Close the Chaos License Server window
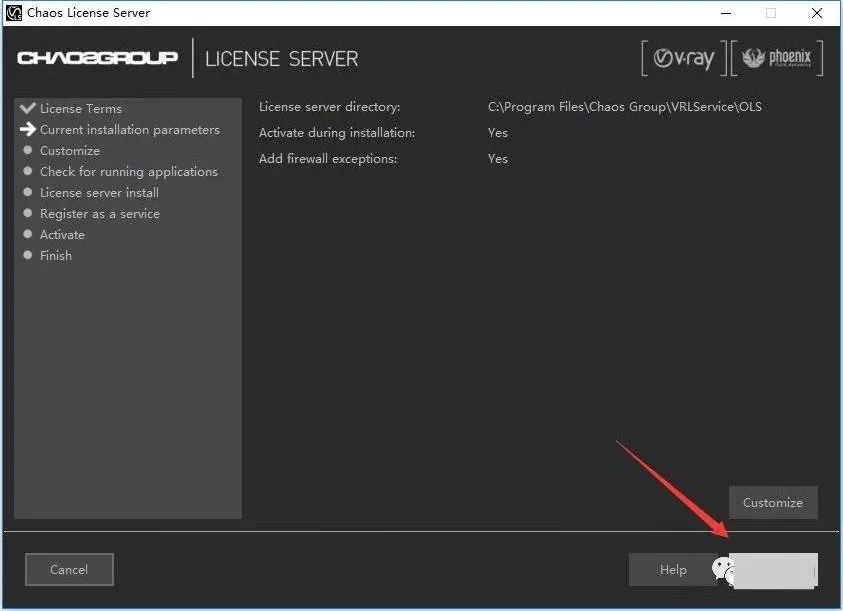Screen dimensions: 843x611 817,13
